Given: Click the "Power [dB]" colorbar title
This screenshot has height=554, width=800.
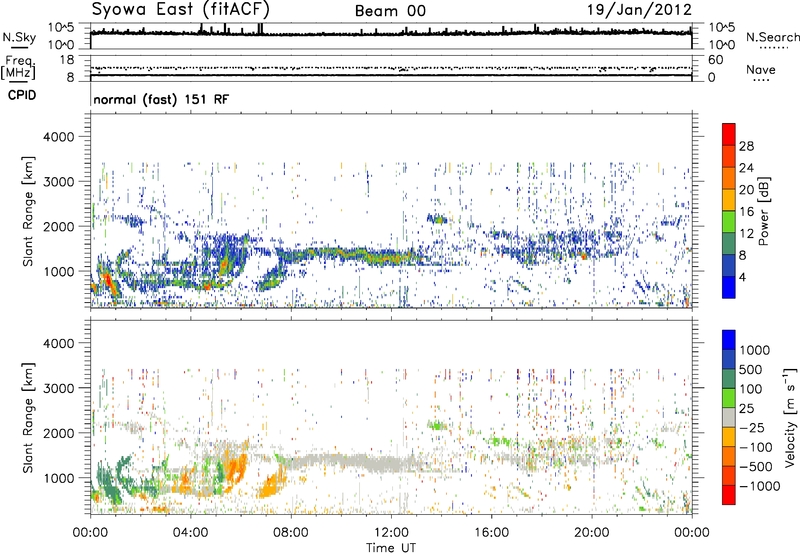Looking at the screenshot, I should pyautogui.click(x=763, y=211).
